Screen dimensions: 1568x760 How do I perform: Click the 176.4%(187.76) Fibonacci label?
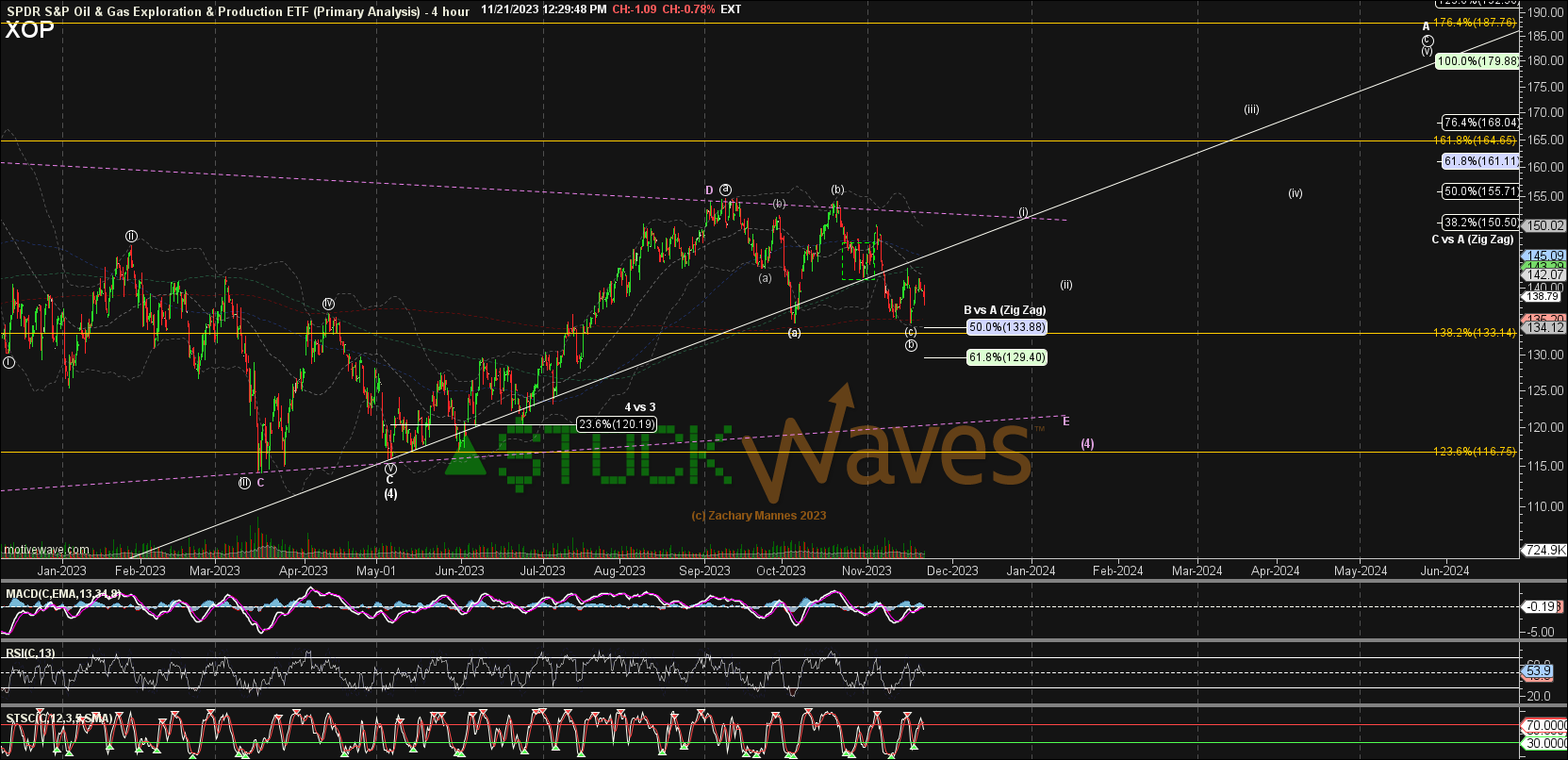point(1475,22)
